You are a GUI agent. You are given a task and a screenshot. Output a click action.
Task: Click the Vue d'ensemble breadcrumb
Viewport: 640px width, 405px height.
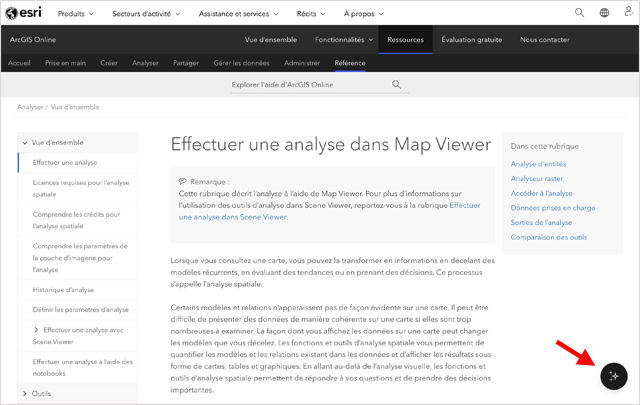pyautogui.click(x=75, y=107)
